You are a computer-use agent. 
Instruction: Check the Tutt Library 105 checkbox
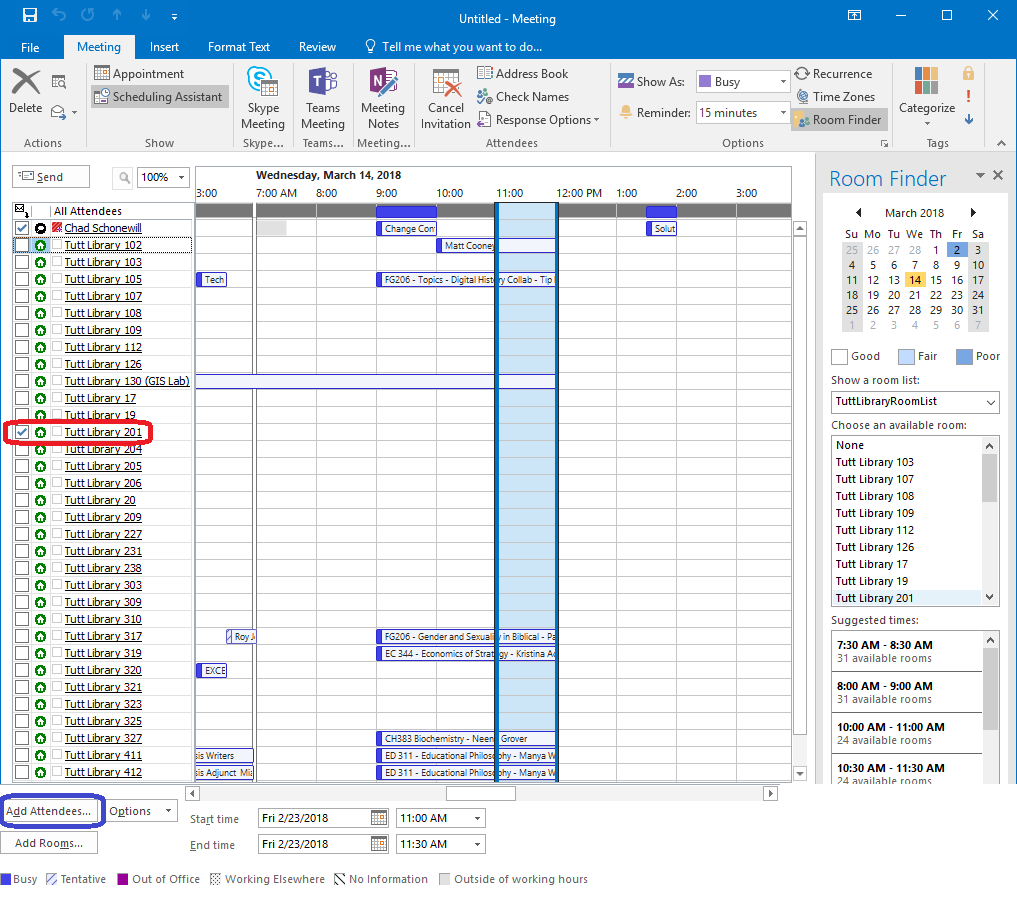point(22,279)
